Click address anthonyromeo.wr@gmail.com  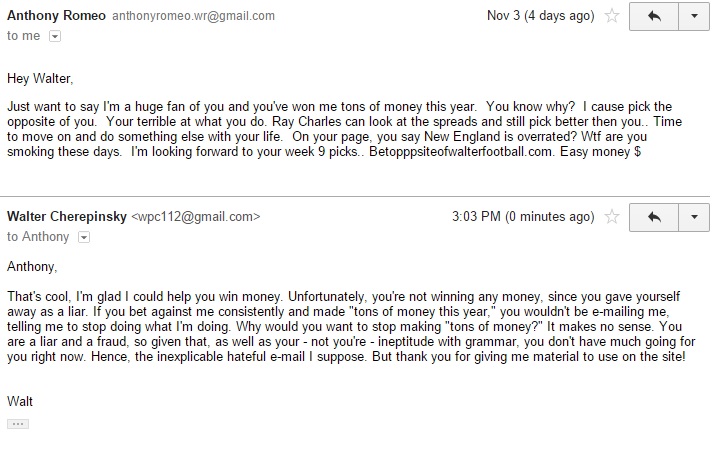(194, 16)
